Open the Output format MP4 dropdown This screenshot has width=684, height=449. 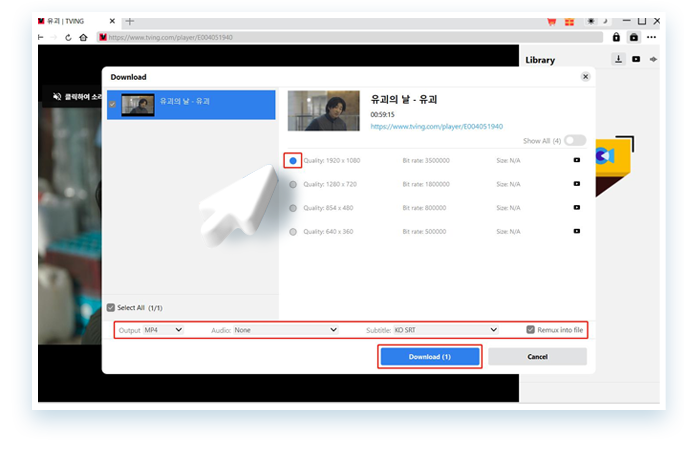[163, 330]
